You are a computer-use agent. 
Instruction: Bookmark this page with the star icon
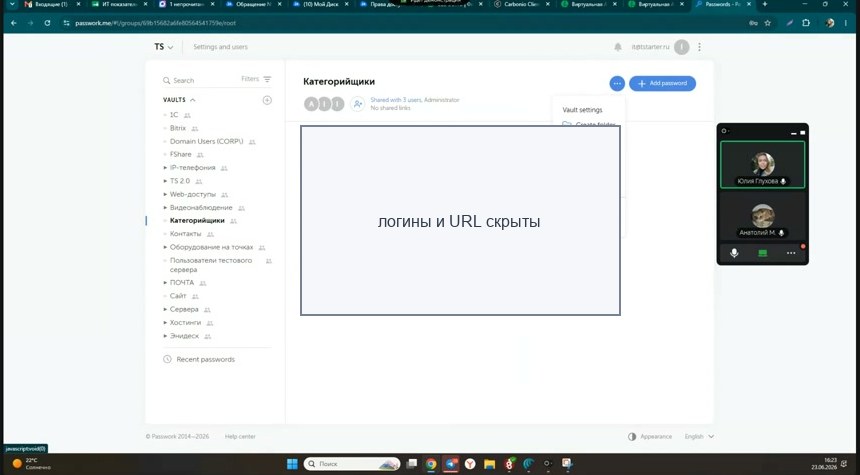click(x=767, y=23)
